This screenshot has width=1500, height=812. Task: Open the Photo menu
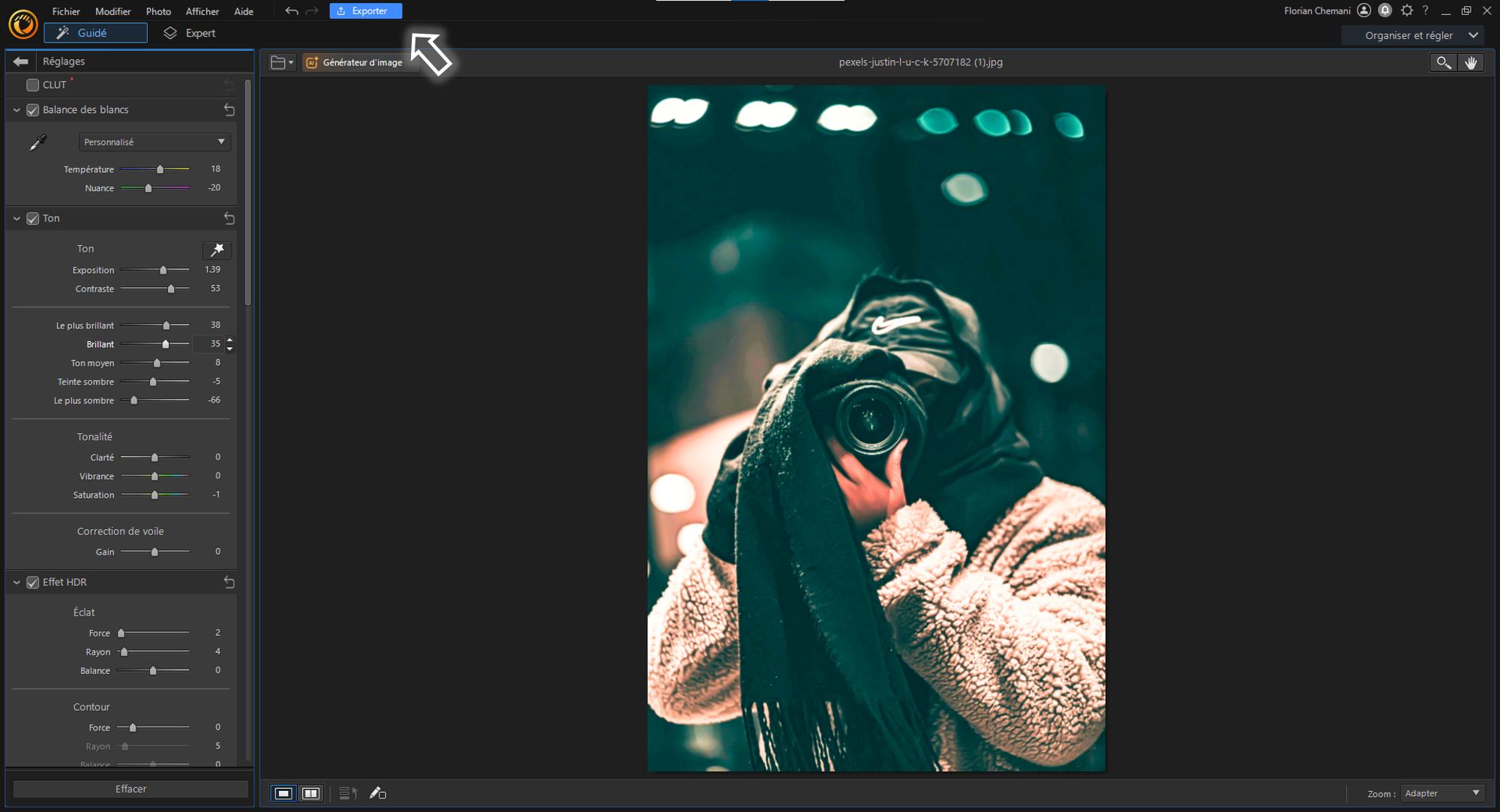coord(158,11)
